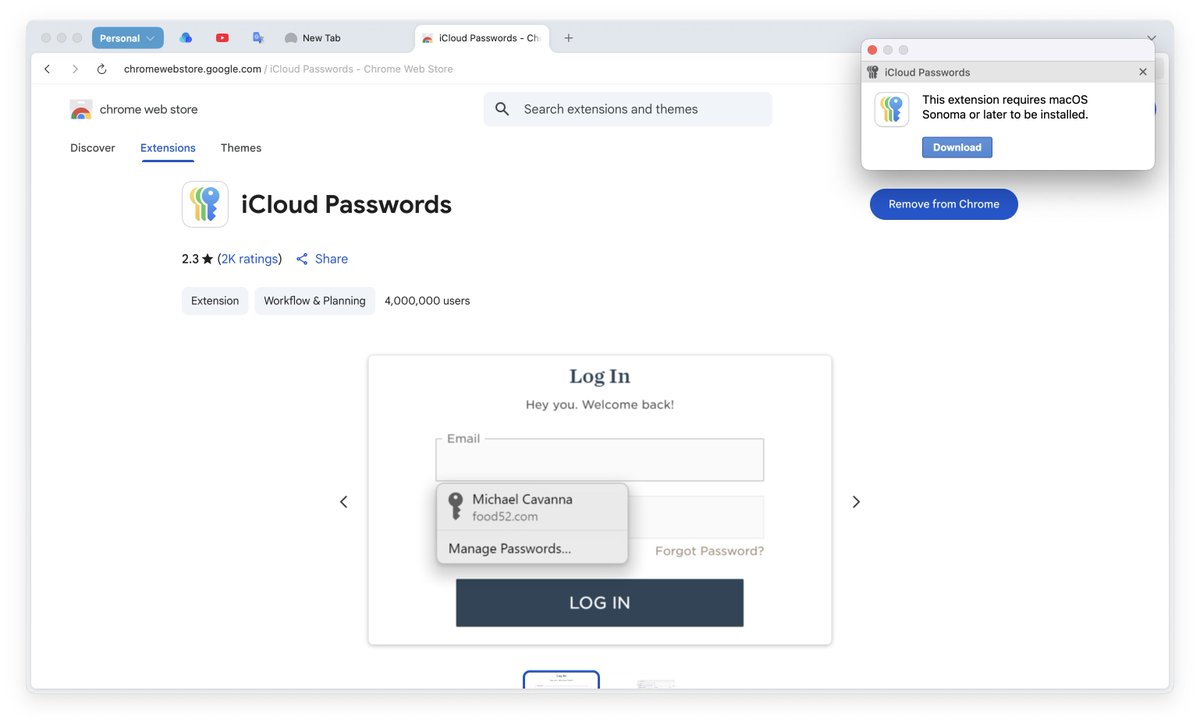Open the 2K ratings link

(x=250, y=259)
